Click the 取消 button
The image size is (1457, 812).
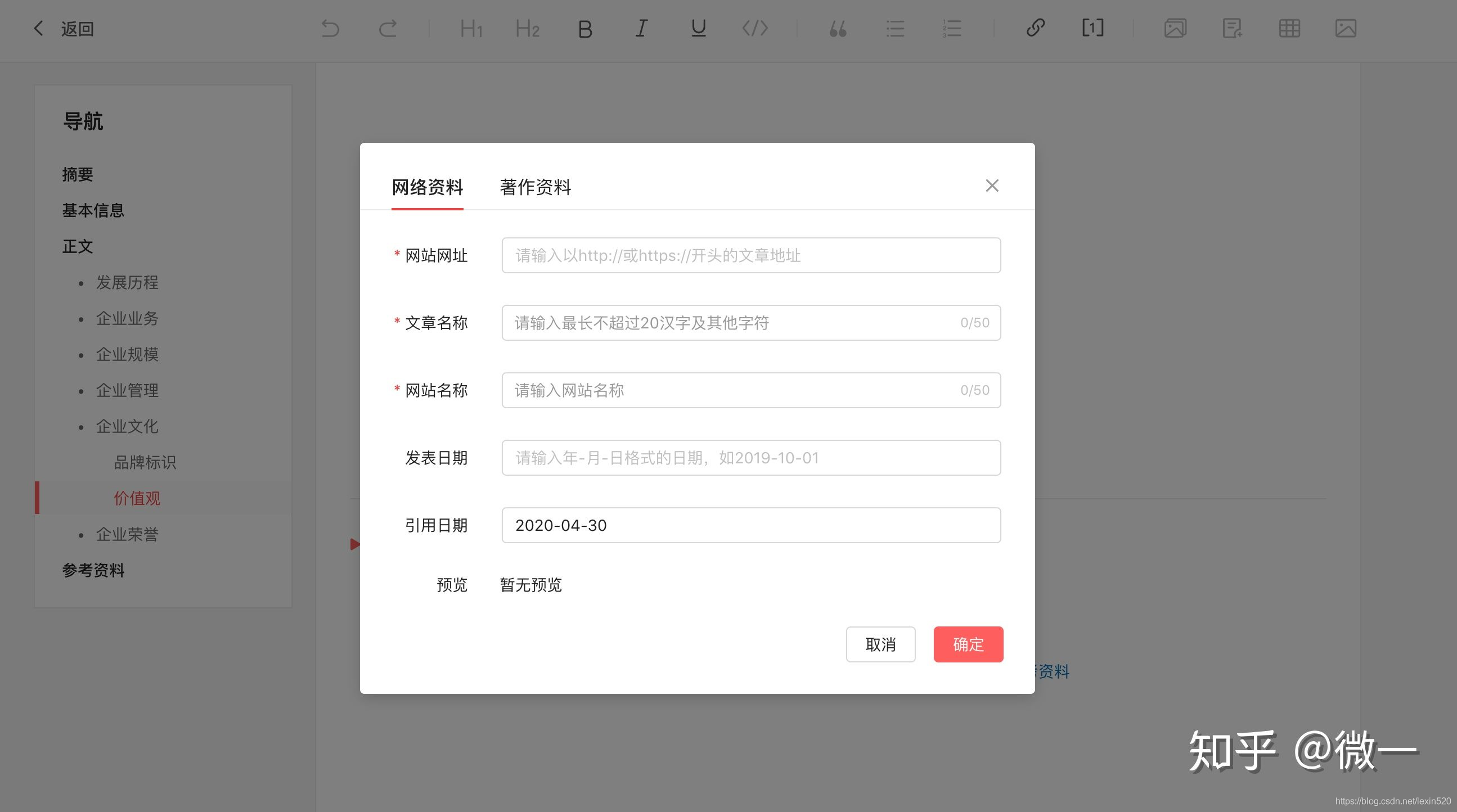(x=880, y=644)
